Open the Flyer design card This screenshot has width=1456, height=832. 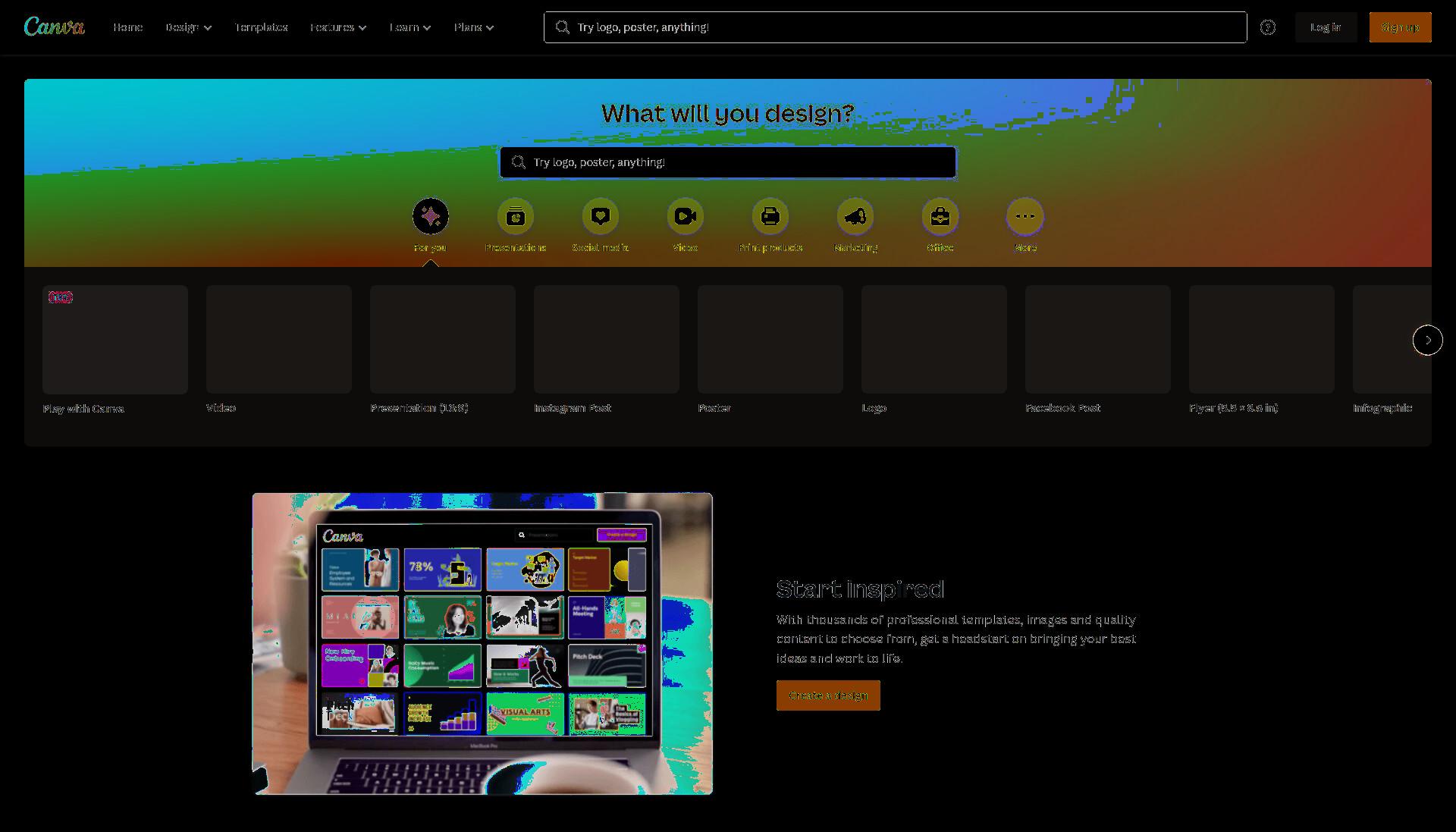click(x=1262, y=350)
